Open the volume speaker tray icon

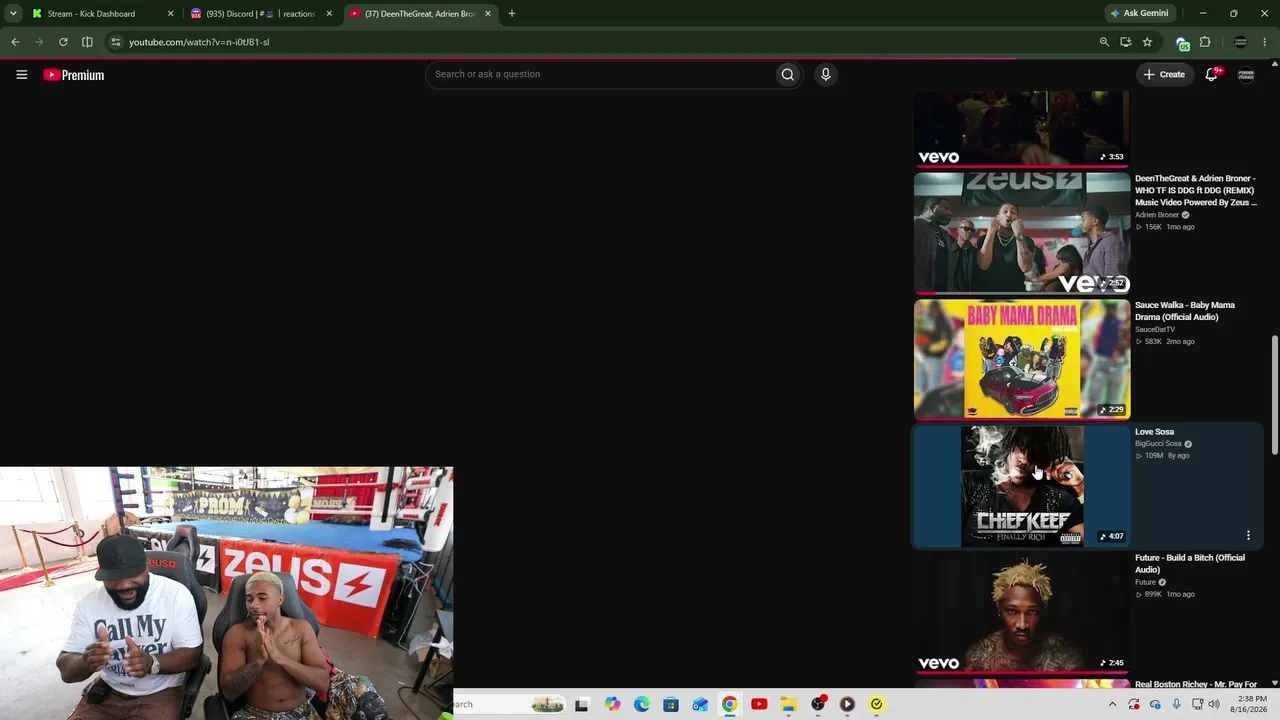pyautogui.click(x=1214, y=704)
